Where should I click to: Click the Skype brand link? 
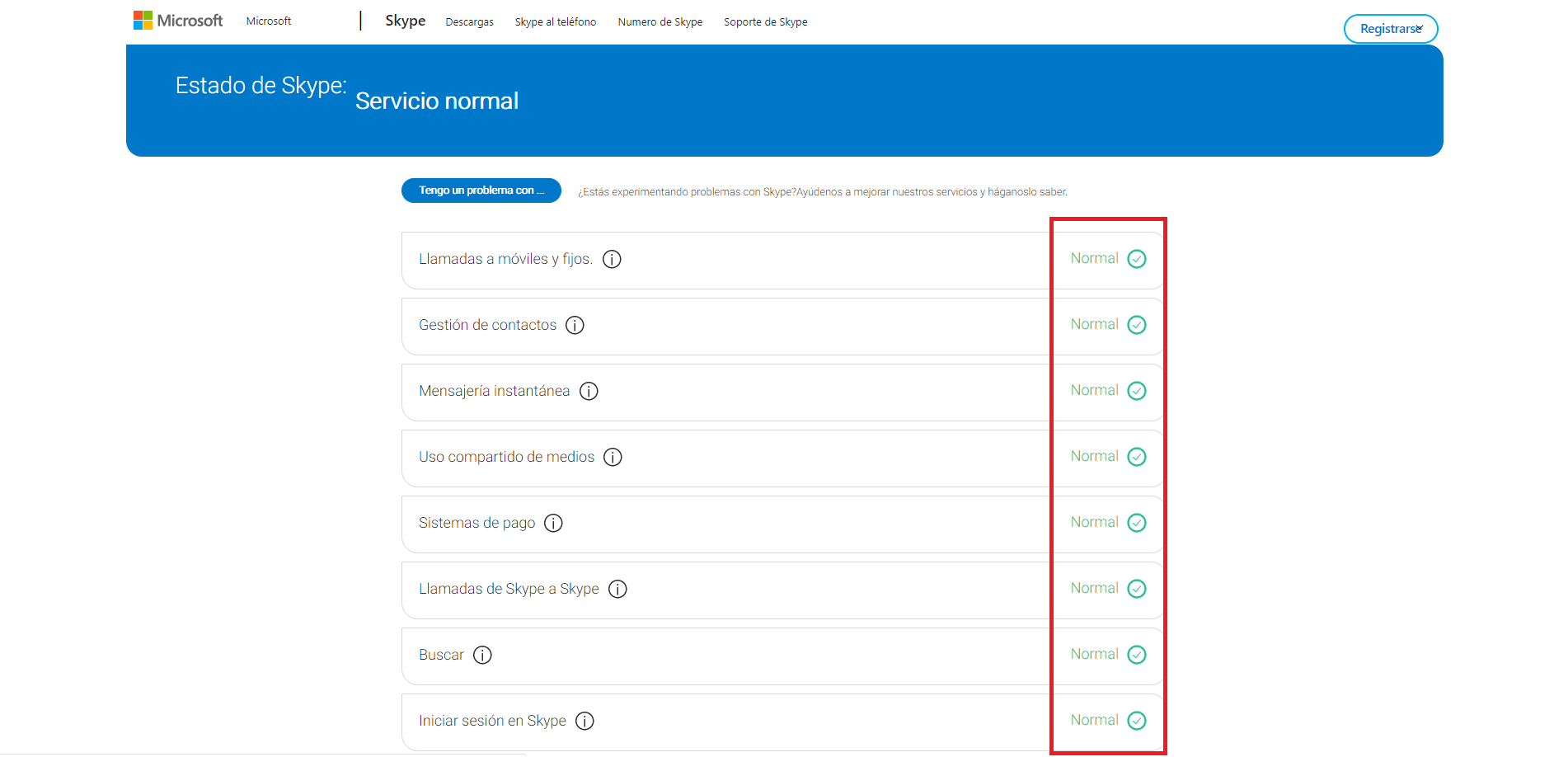[x=406, y=21]
